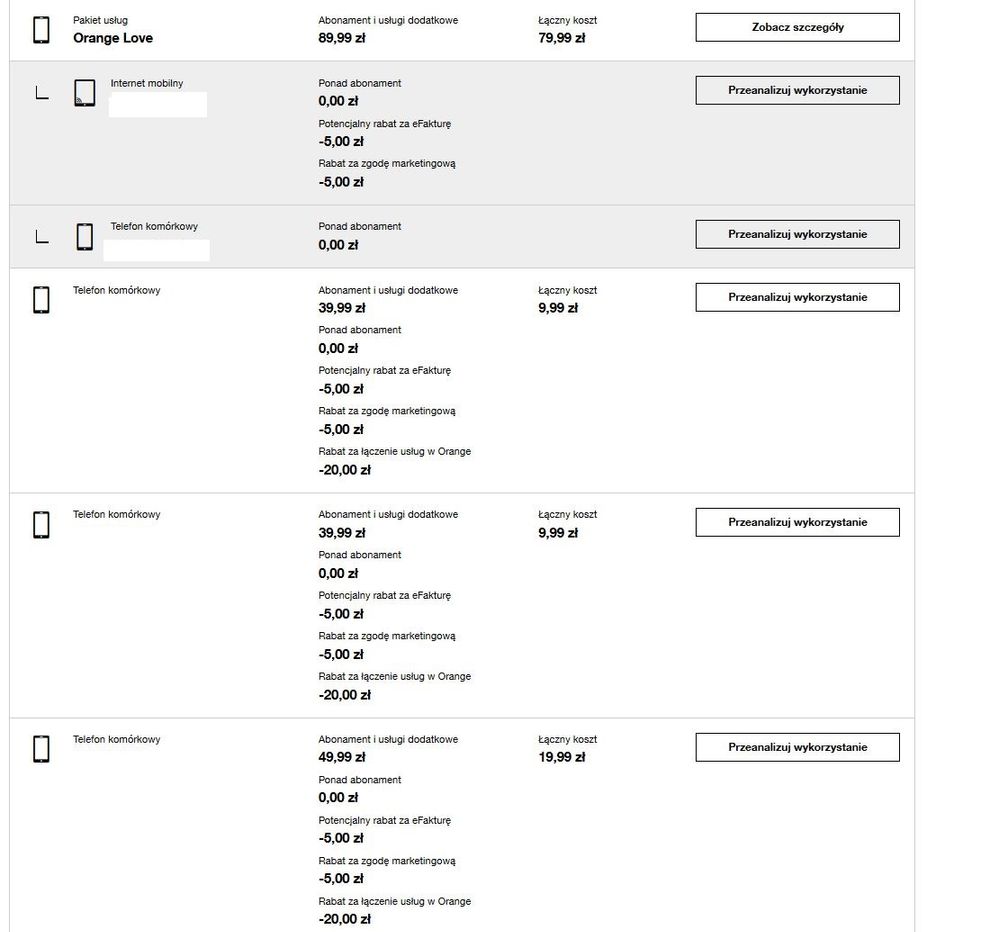
Task: Click the branch connector icon beside gray Telefon komórkowy
Action: coord(41,238)
